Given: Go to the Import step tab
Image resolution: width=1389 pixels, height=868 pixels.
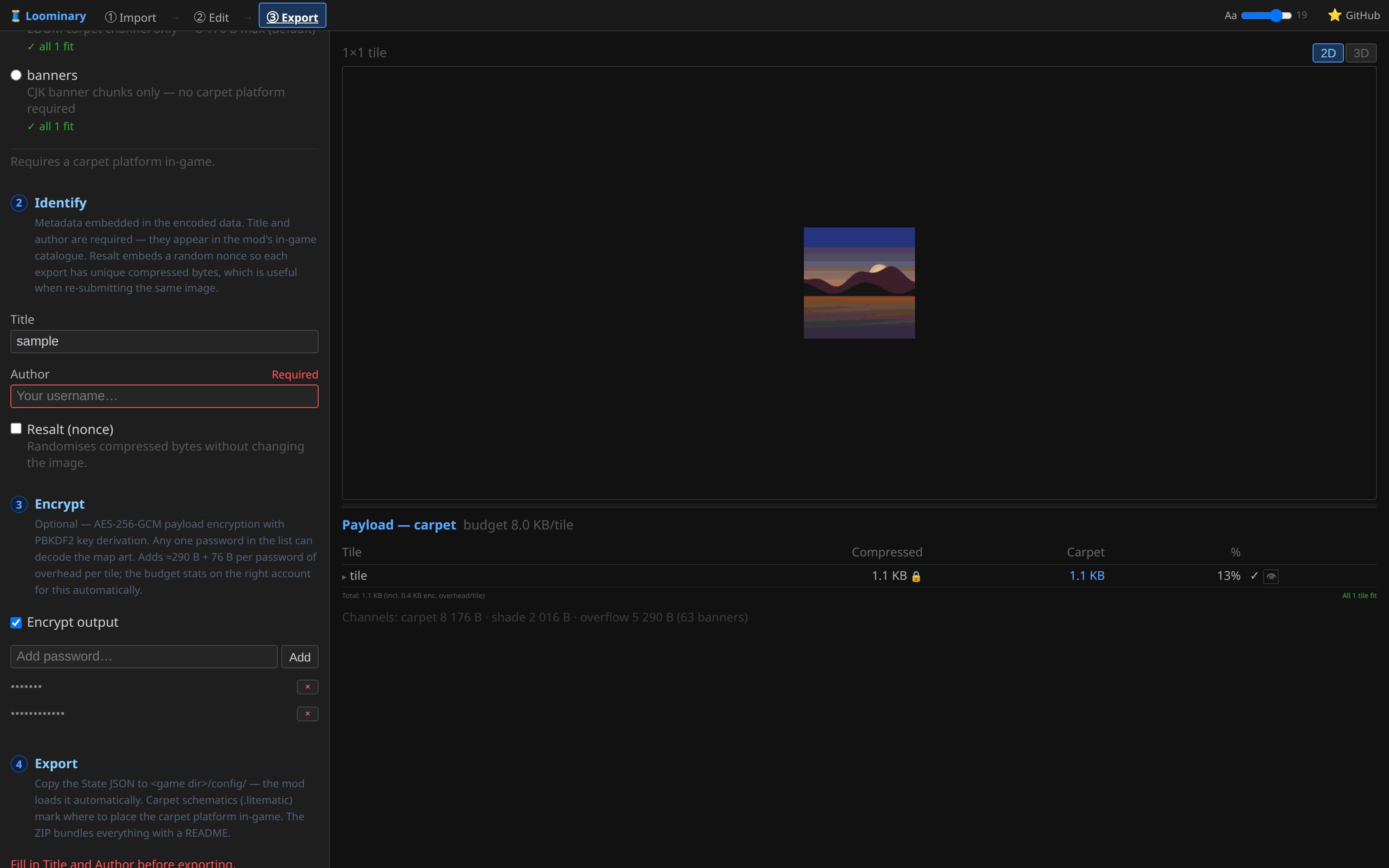Looking at the screenshot, I should coord(130,17).
